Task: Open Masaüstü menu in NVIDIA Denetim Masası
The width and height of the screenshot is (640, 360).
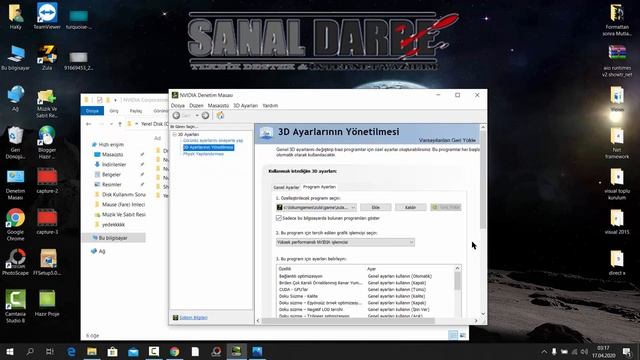Action: pos(218,105)
